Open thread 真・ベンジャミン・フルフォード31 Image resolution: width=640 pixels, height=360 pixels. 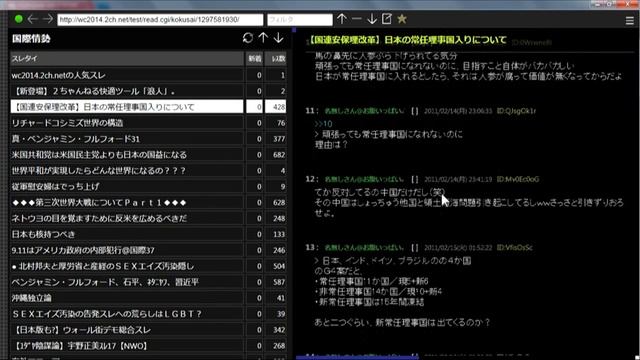pyautogui.click(x=127, y=139)
